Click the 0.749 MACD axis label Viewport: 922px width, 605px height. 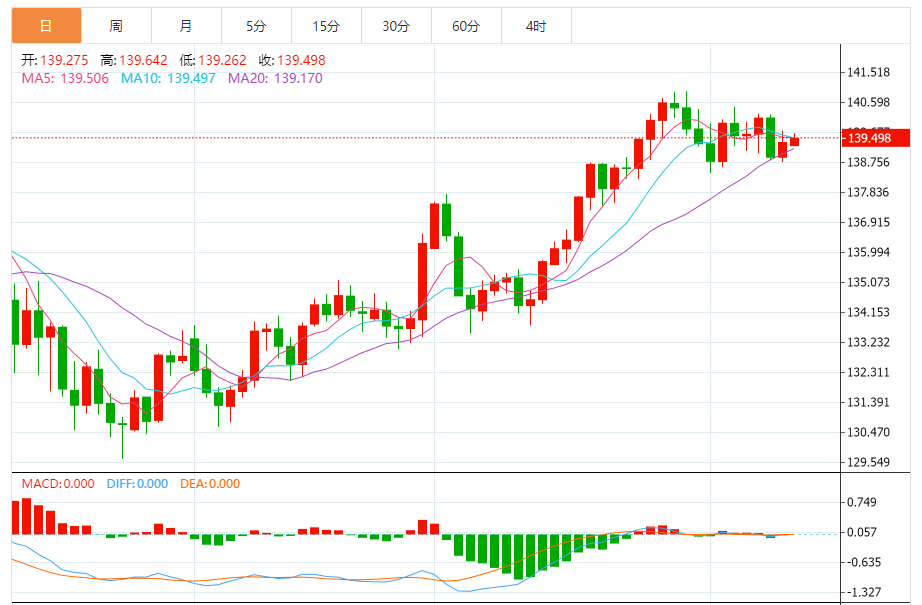click(862, 502)
